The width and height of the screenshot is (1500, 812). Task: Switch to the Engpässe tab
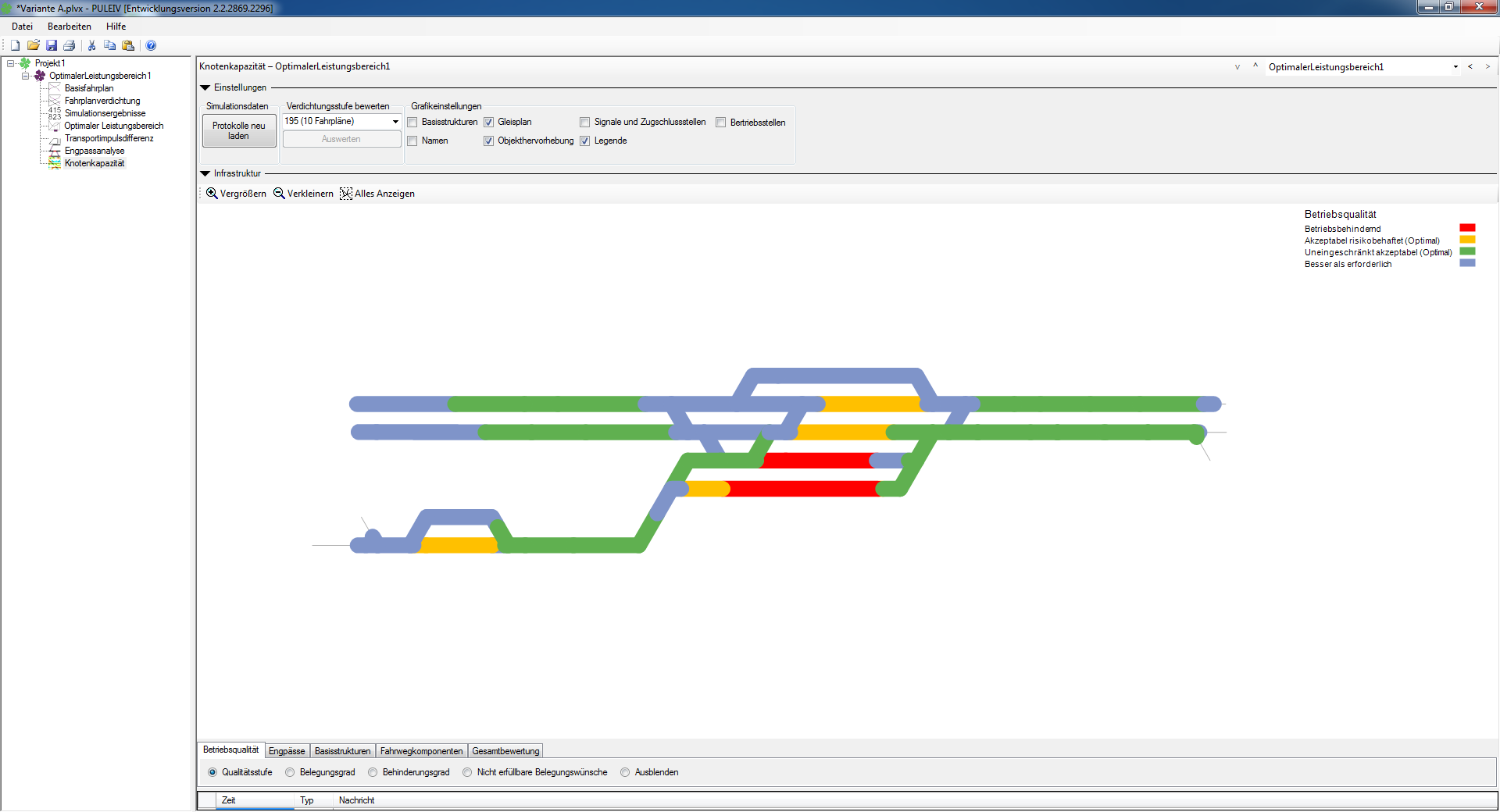[x=287, y=751]
